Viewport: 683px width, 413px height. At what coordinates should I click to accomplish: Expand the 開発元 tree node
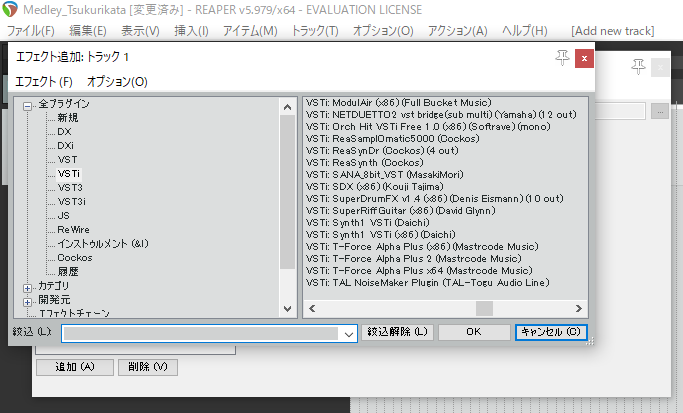pyautogui.click(x=27, y=302)
